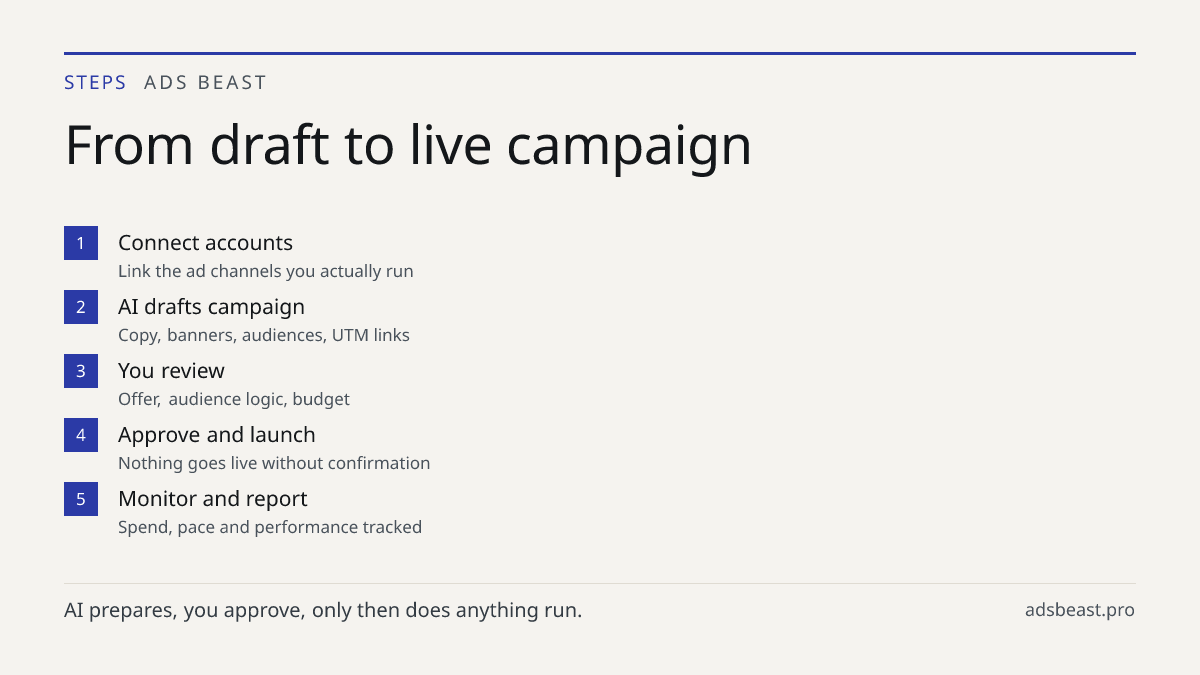This screenshot has height=675, width=1200.
Task: Click Offer, audience logic, budget text
Action: click(234, 399)
